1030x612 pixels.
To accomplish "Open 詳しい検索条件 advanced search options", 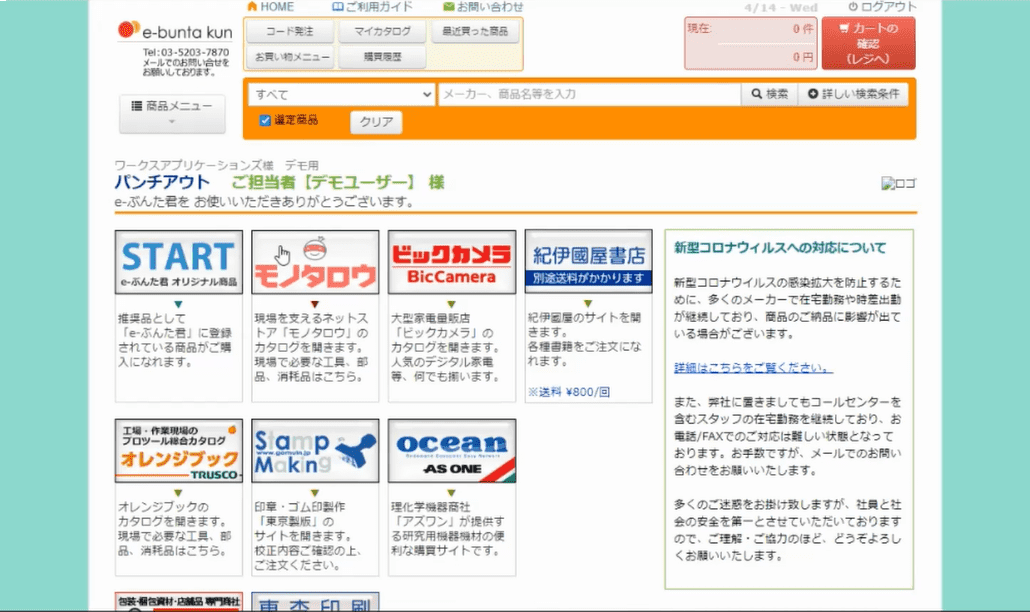I will click(x=853, y=94).
